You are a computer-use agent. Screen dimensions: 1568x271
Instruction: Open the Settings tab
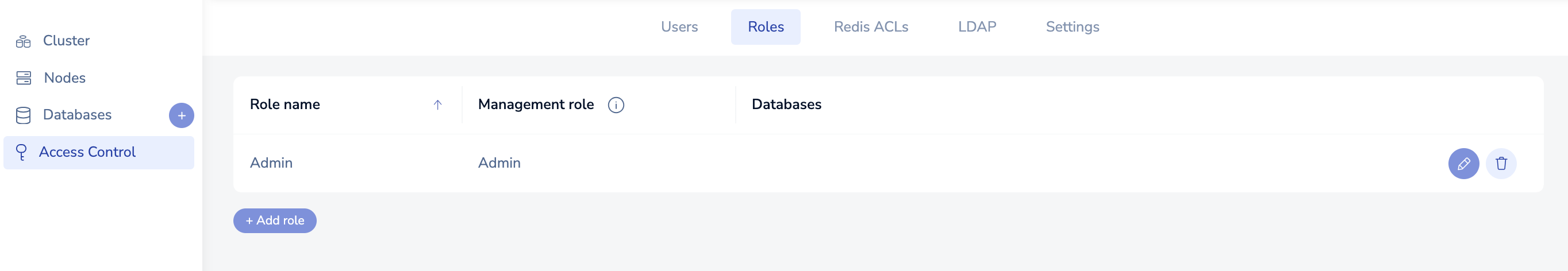[1073, 27]
